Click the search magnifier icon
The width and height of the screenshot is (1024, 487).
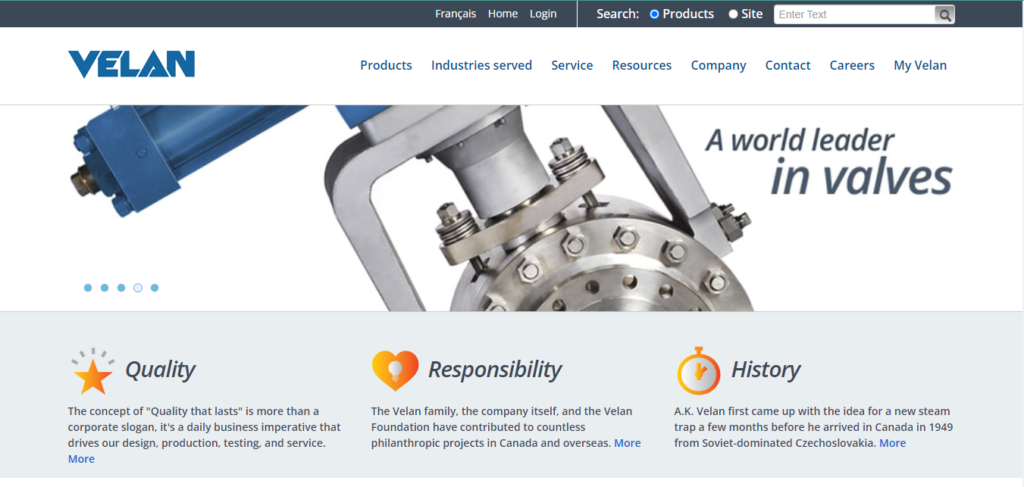(x=944, y=14)
